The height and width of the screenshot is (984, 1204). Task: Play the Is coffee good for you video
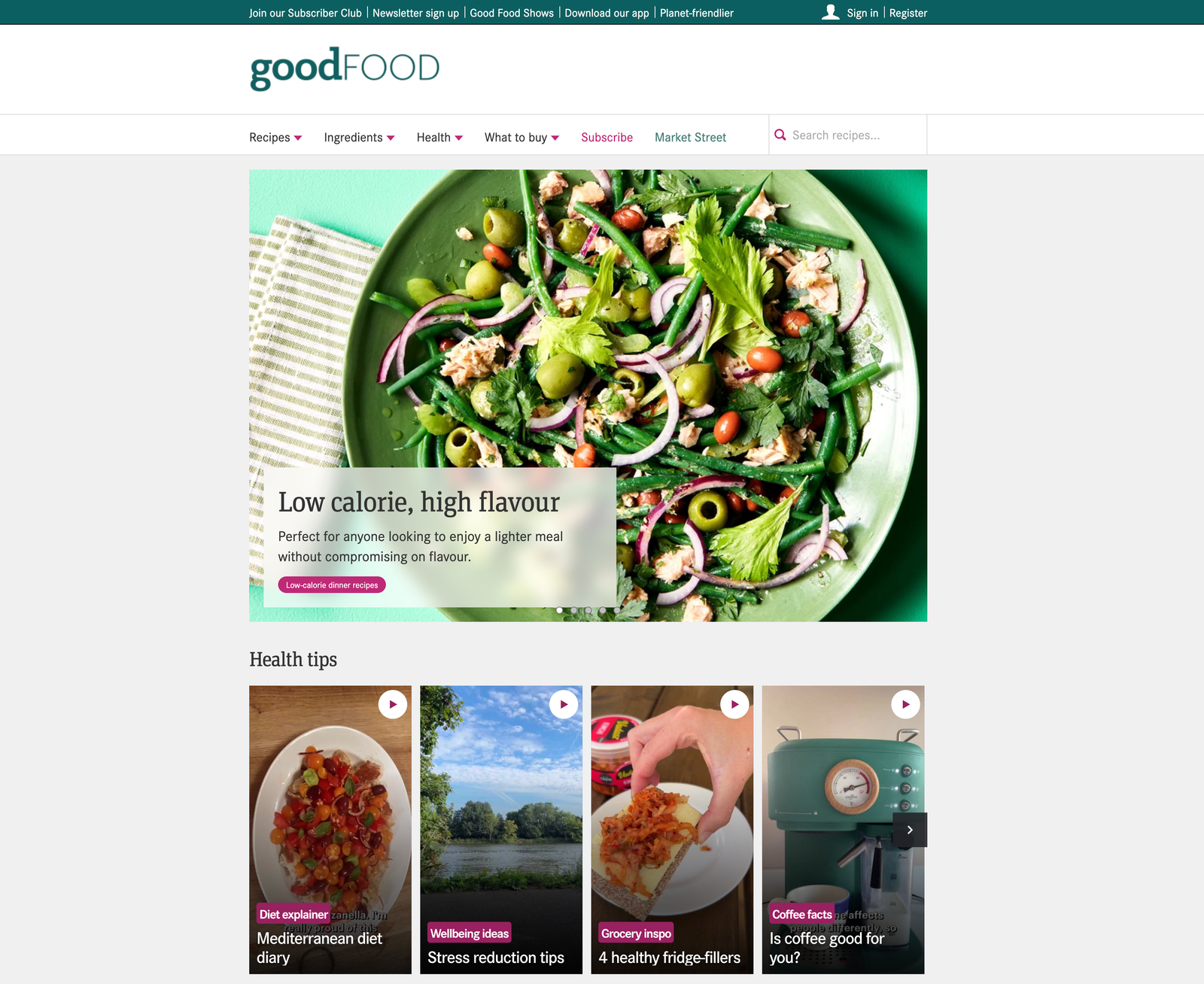click(905, 705)
